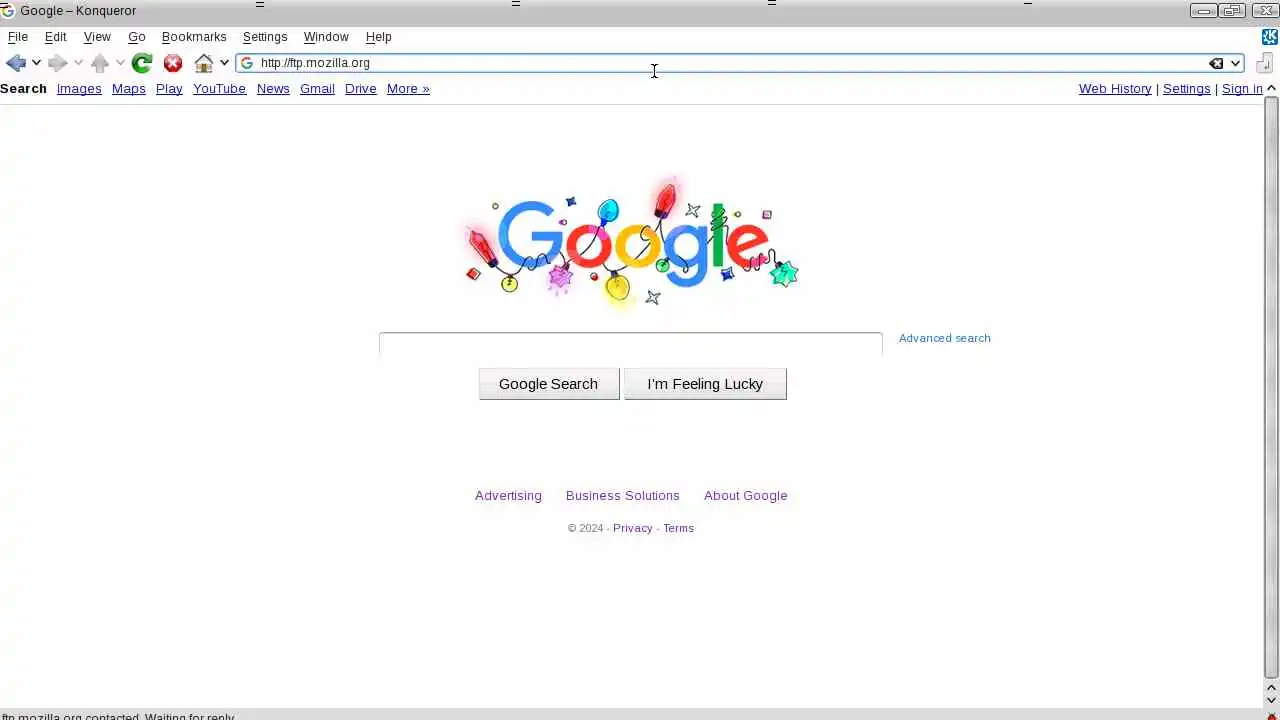Open Google Maps link

click(x=129, y=89)
